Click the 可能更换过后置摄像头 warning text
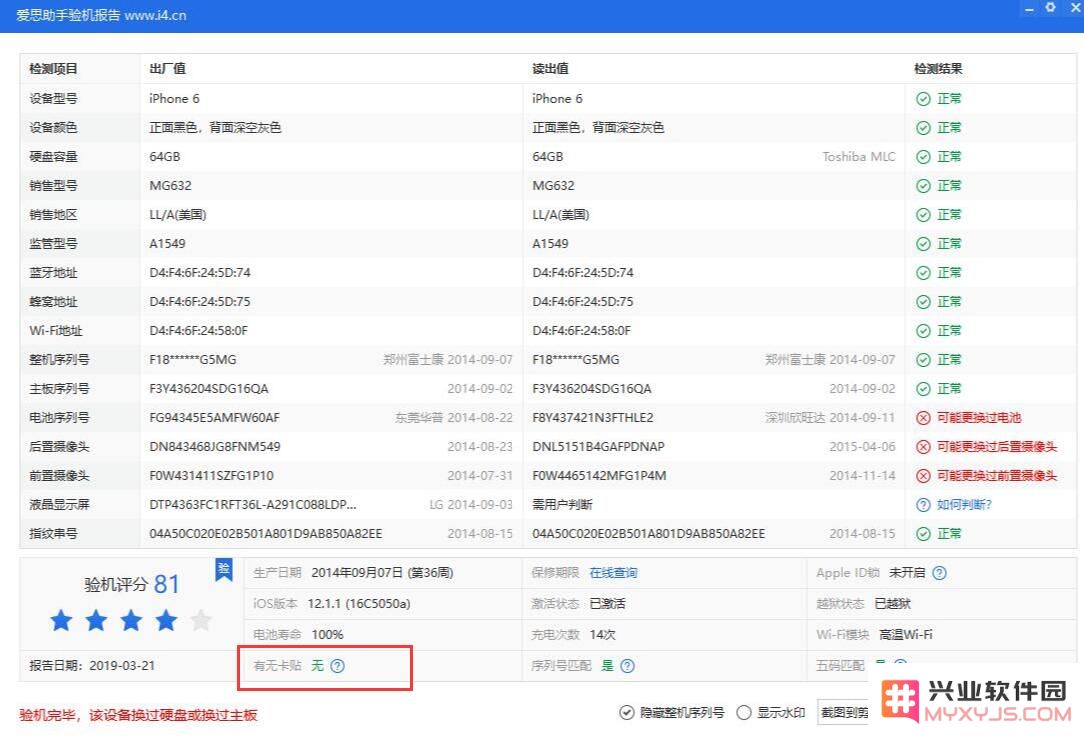Image resolution: width=1084 pixels, height=738 pixels. 997,447
